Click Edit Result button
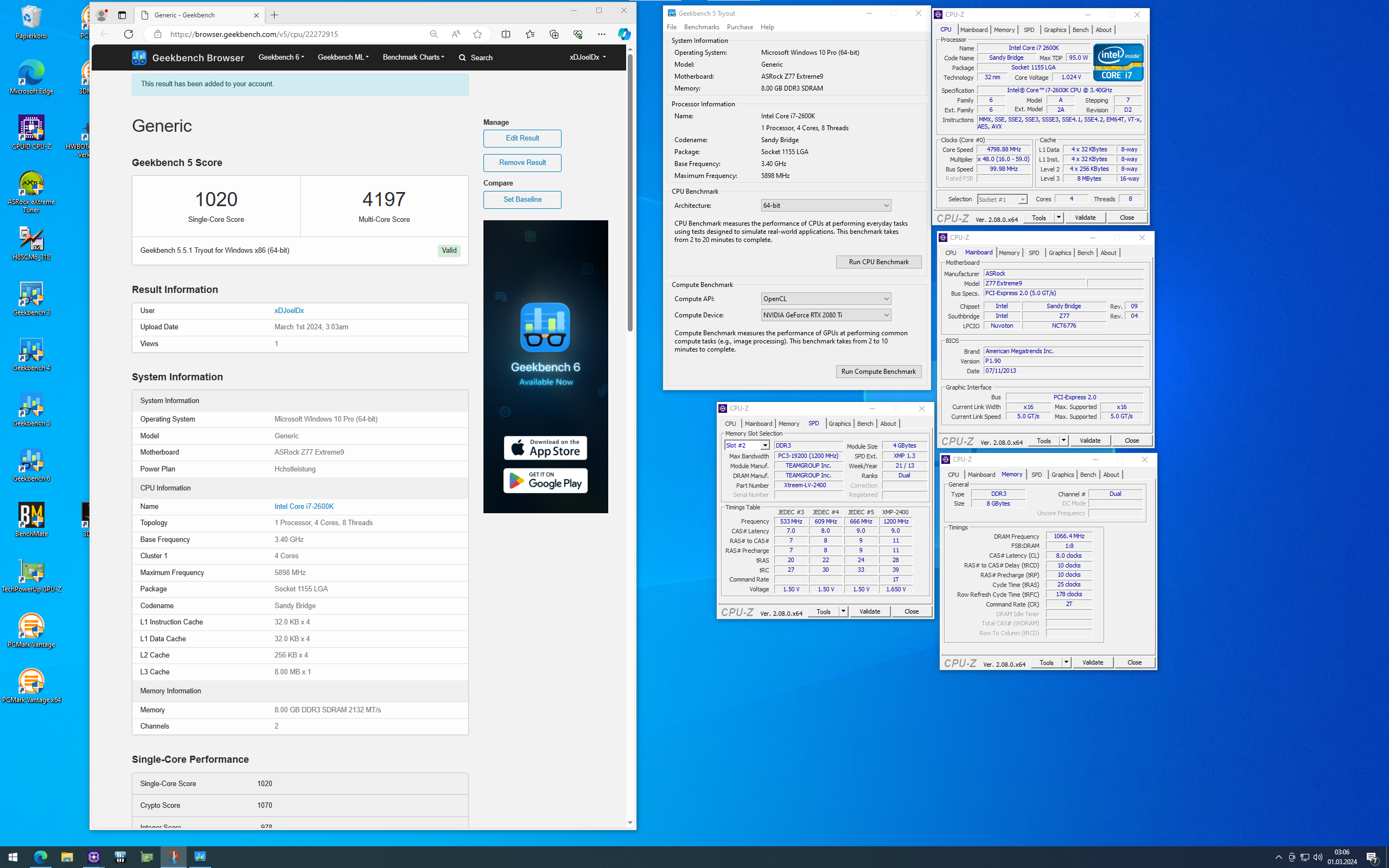The width and height of the screenshot is (1389, 868). click(x=523, y=138)
